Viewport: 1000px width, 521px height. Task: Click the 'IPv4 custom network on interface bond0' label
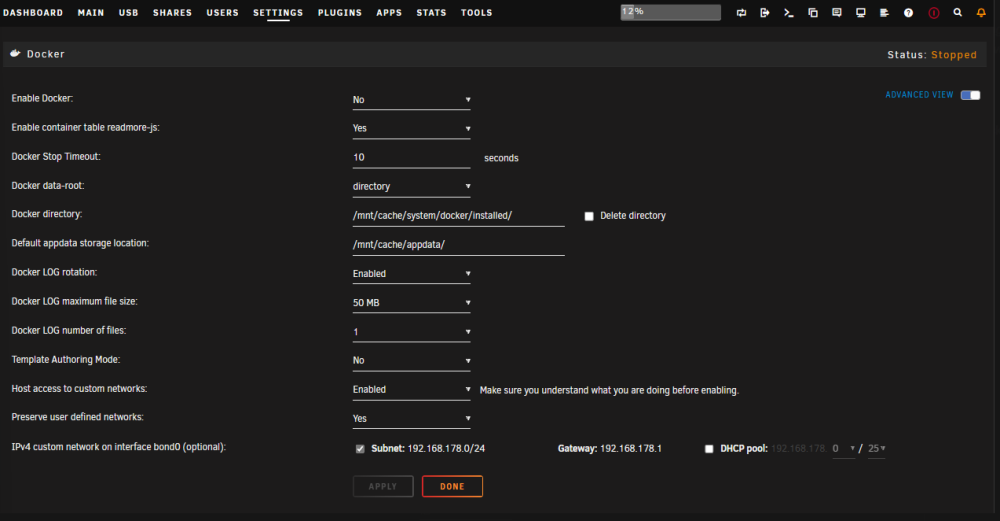pyautogui.click(x=119, y=447)
